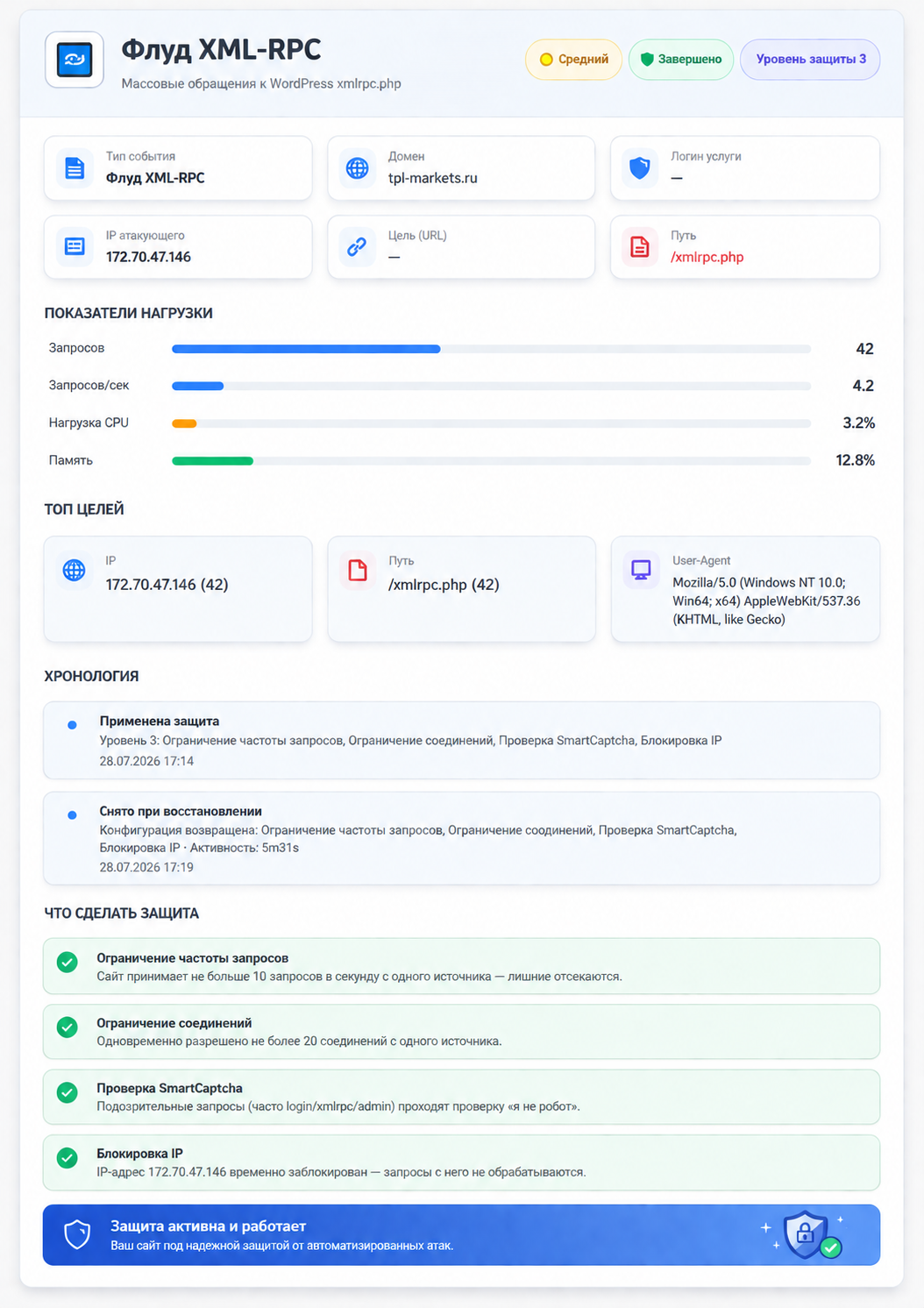Click the globe icon in top targets IP card
Viewport: 924px width, 1308px height.
(x=75, y=571)
